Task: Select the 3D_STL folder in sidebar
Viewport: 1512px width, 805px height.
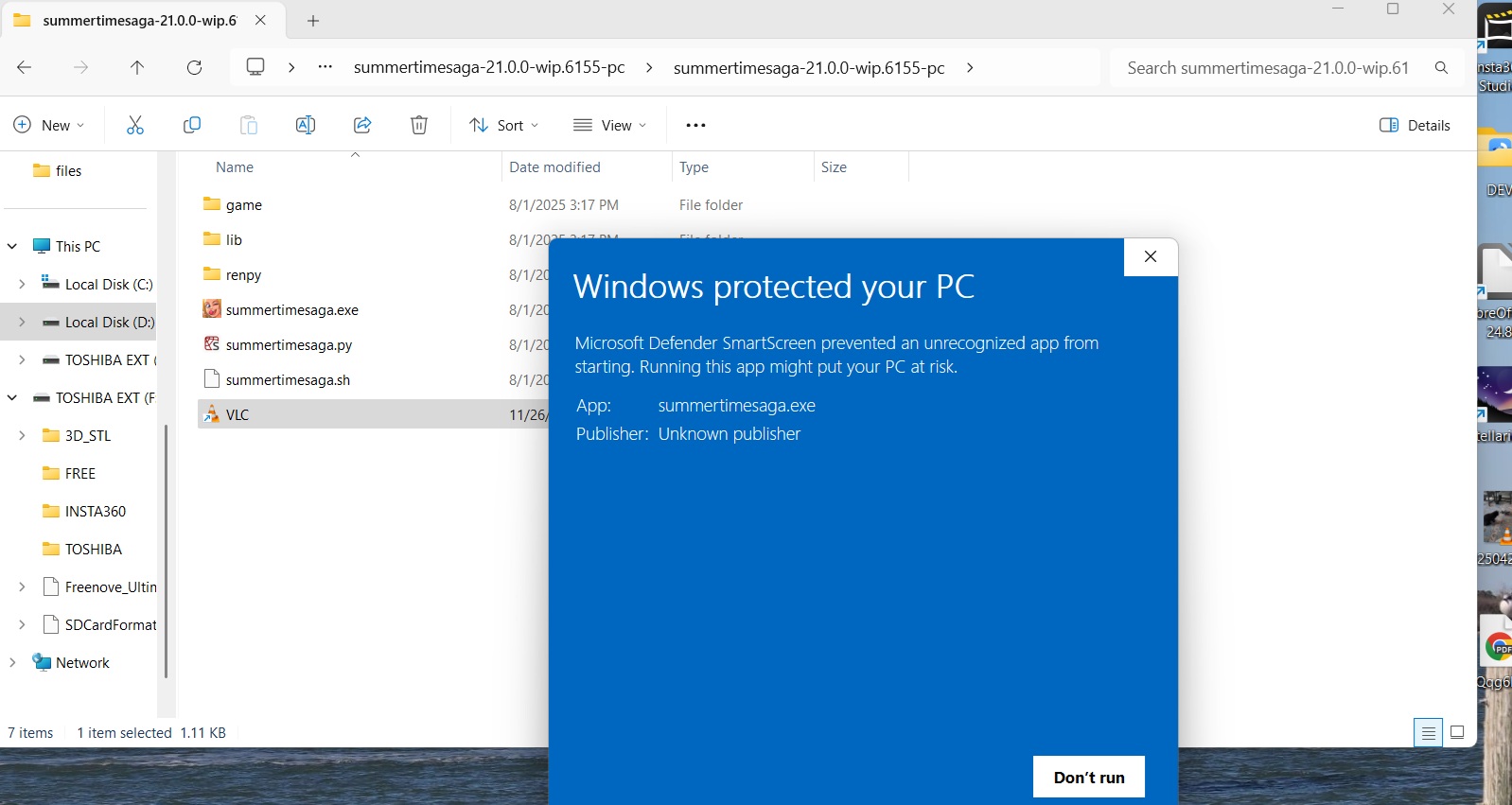Action: tap(87, 435)
